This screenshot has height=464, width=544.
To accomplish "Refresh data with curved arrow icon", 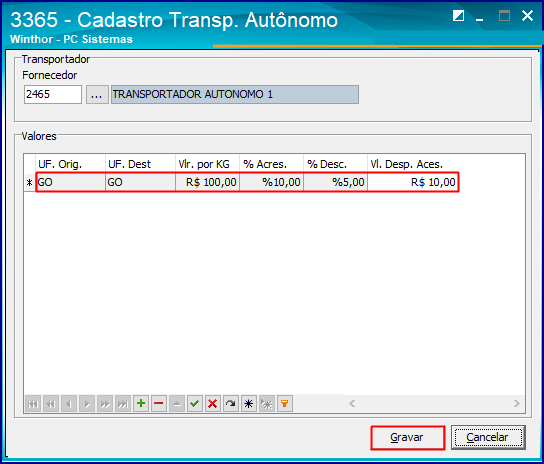I will (x=231, y=404).
